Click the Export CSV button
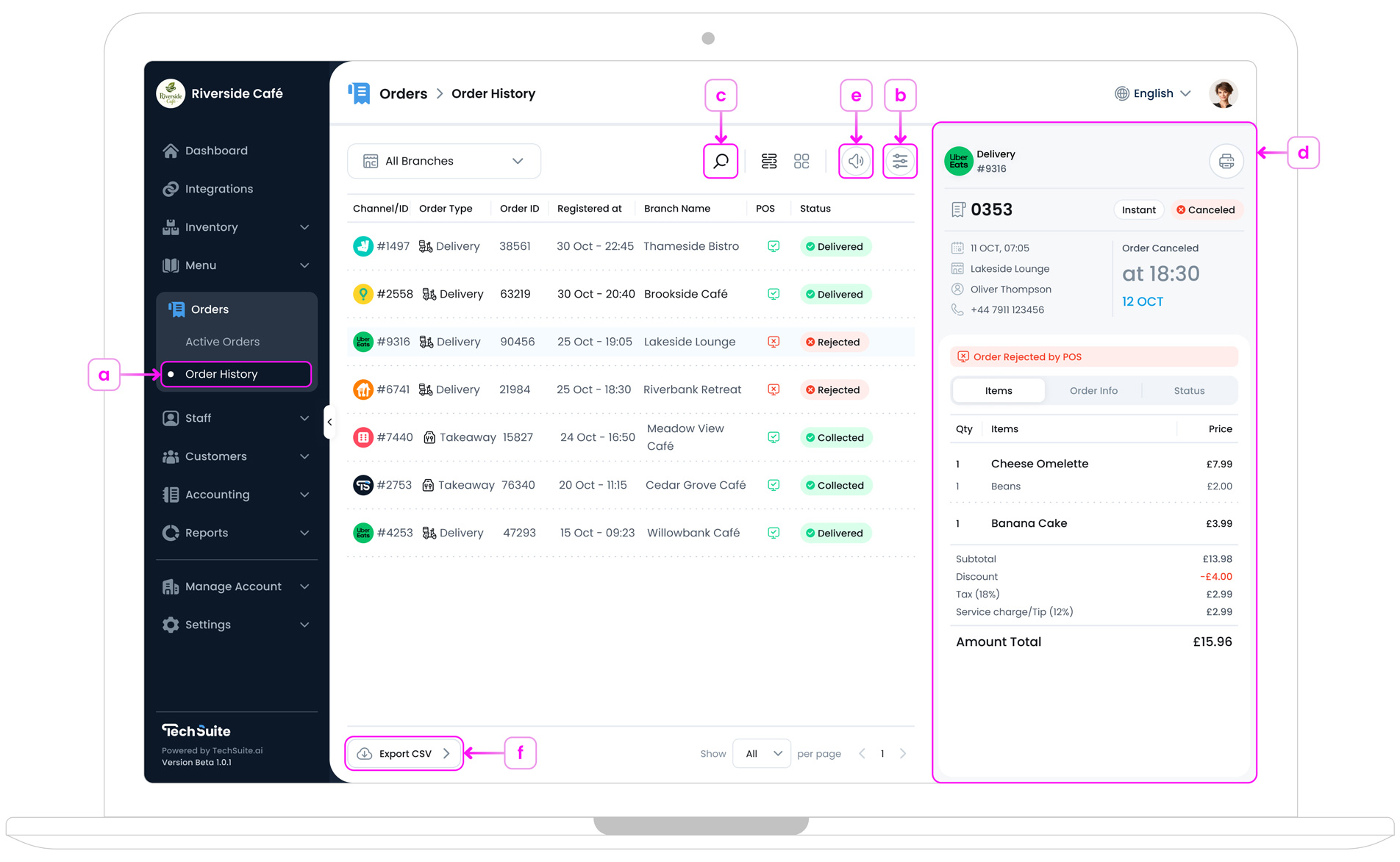This screenshot has width=1400, height=862. (404, 753)
